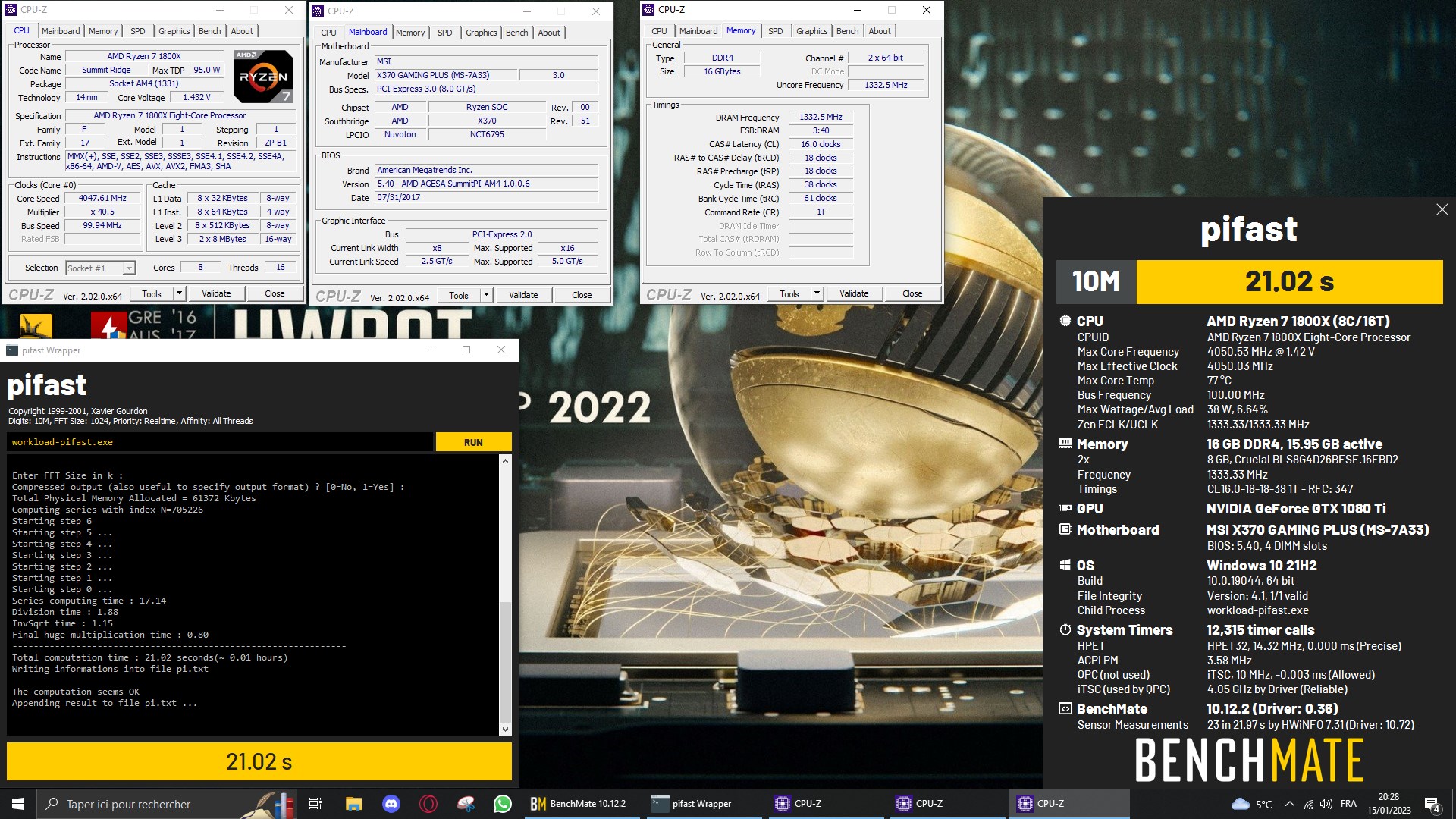Screen dimensions: 1456x819
Task: Click the Memory icon in BenchMate panel
Action: [1065, 444]
